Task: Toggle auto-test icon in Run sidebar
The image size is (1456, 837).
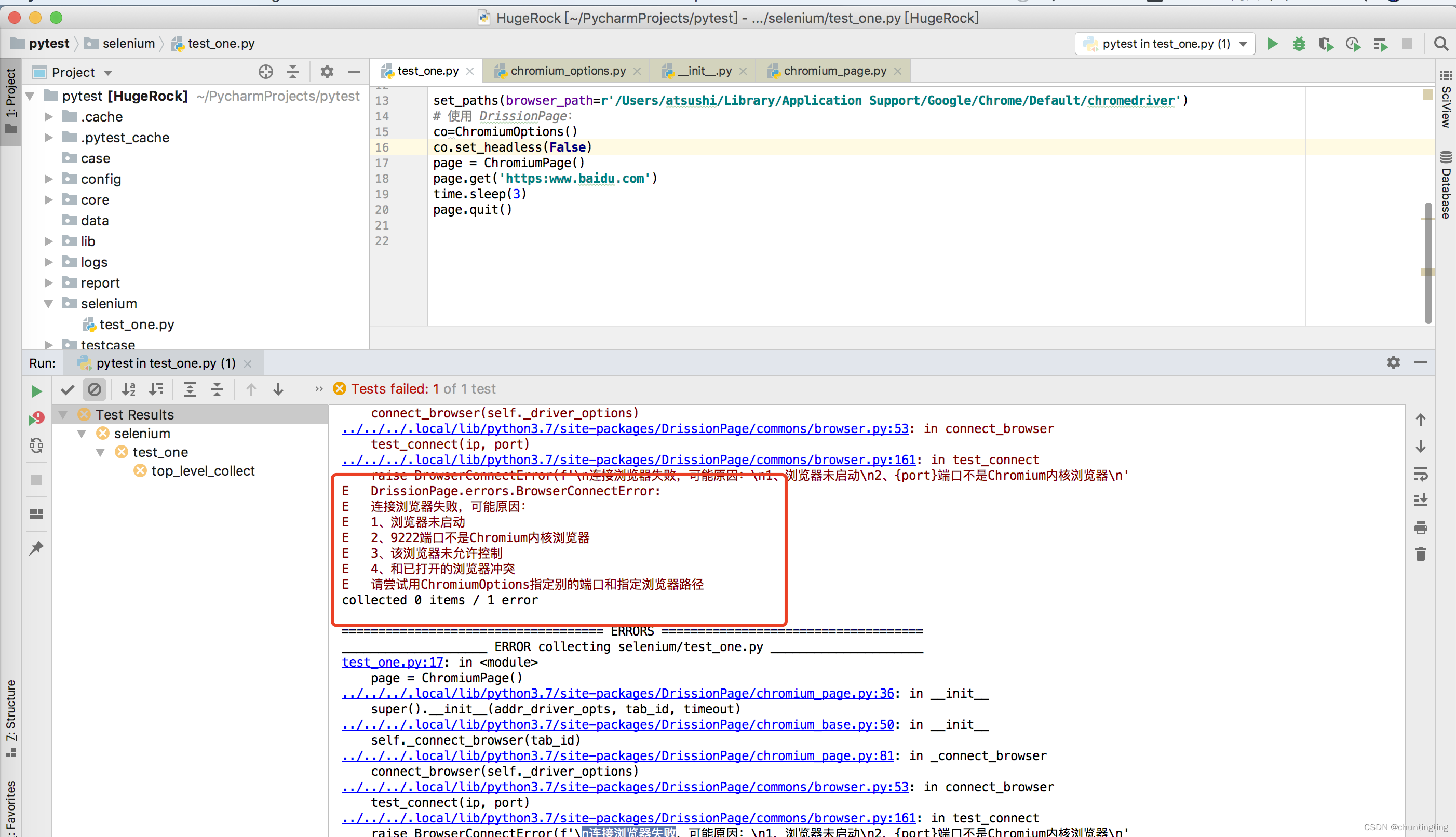Action: tap(36, 446)
